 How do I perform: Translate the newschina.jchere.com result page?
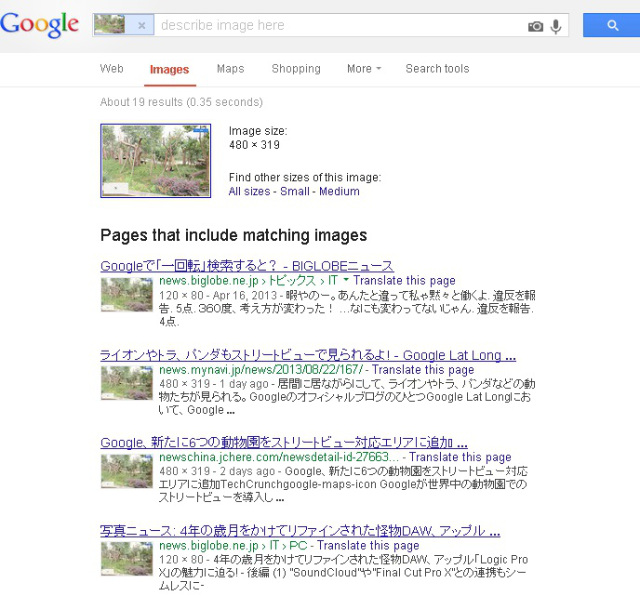click(460, 457)
